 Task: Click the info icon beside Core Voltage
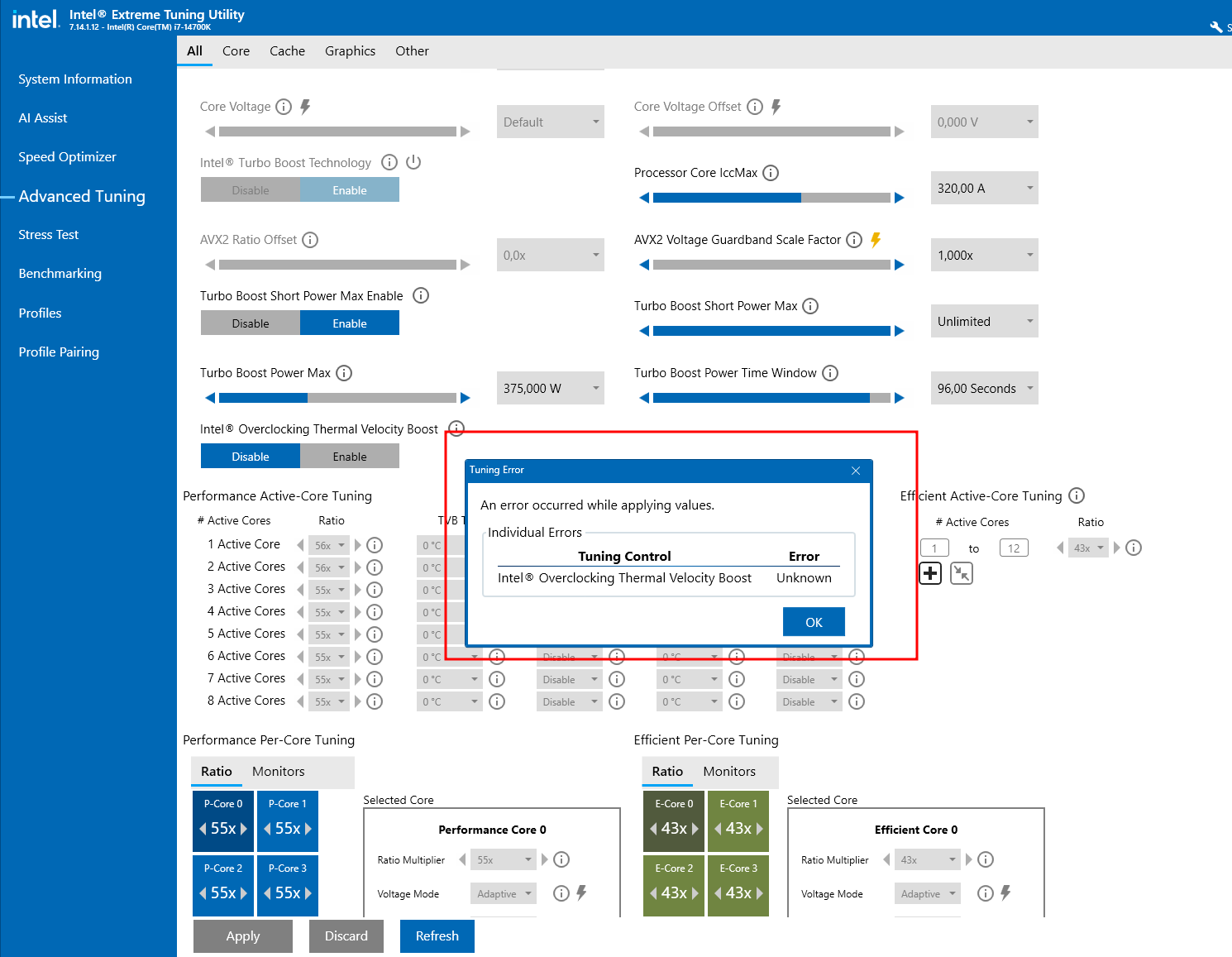(284, 107)
